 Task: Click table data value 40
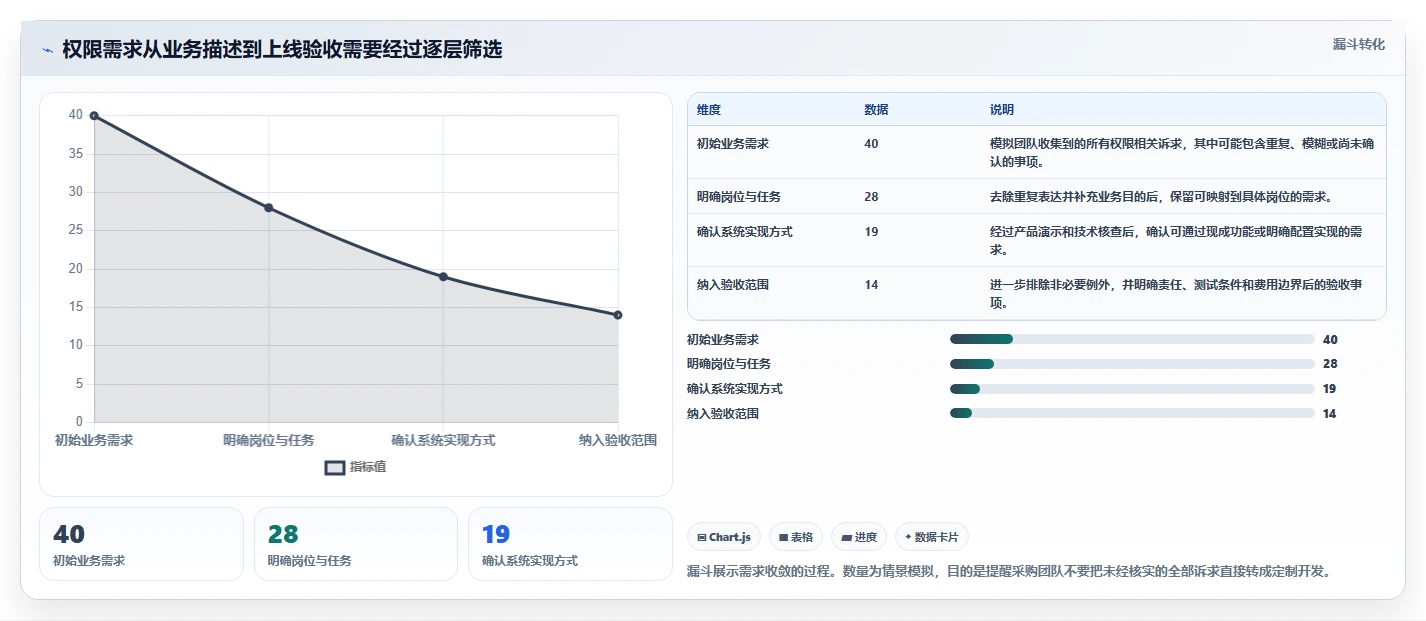(x=871, y=144)
